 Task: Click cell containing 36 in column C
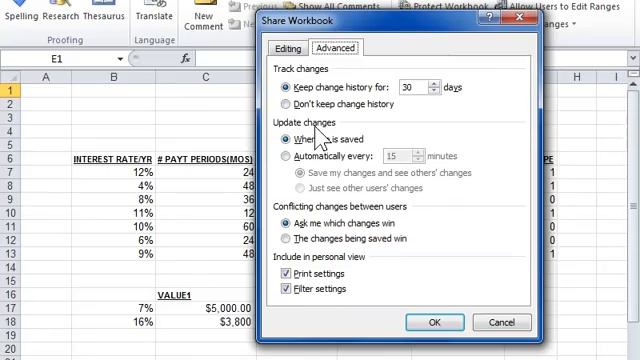[x=206, y=199]
